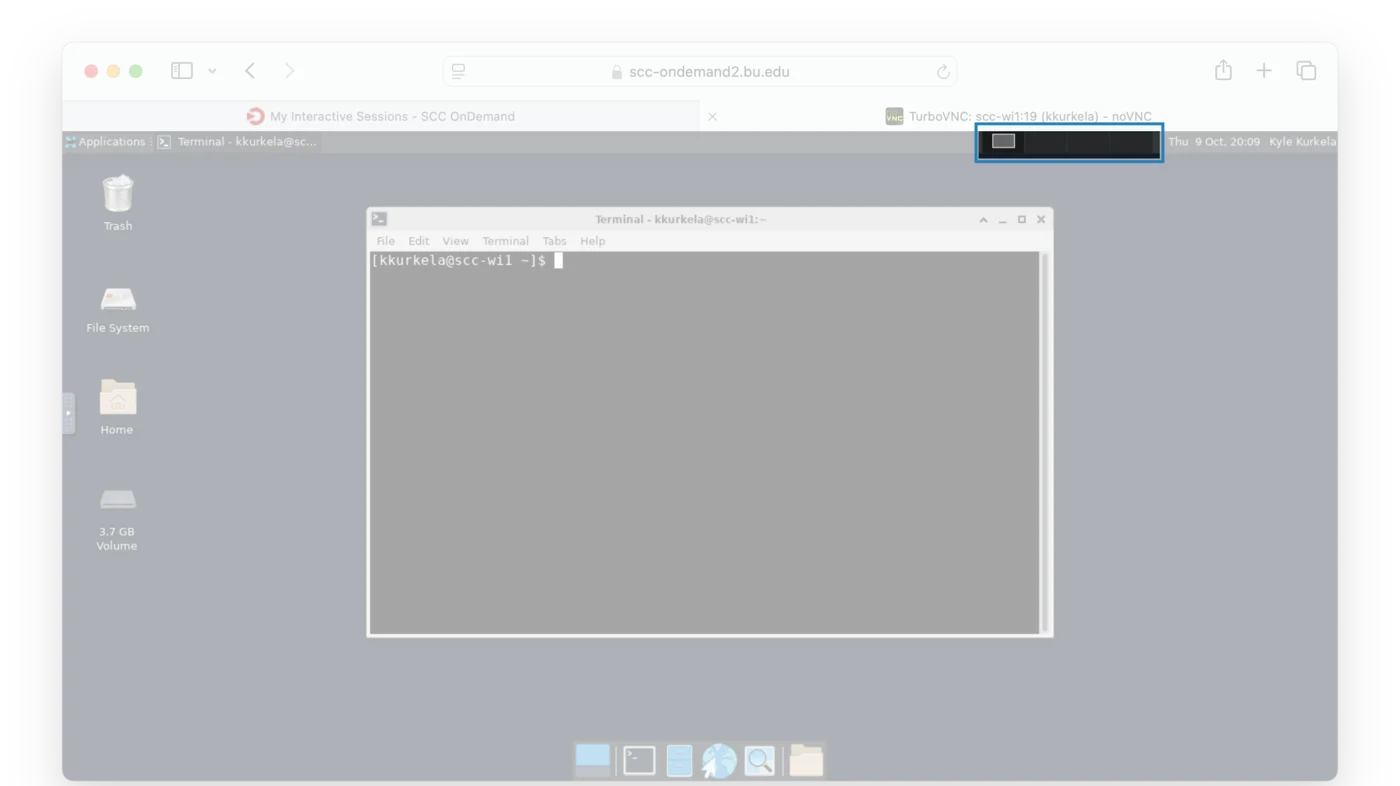Go forward with the browser forward arrow
This screenshot has width=1400, height=786.
289,71
